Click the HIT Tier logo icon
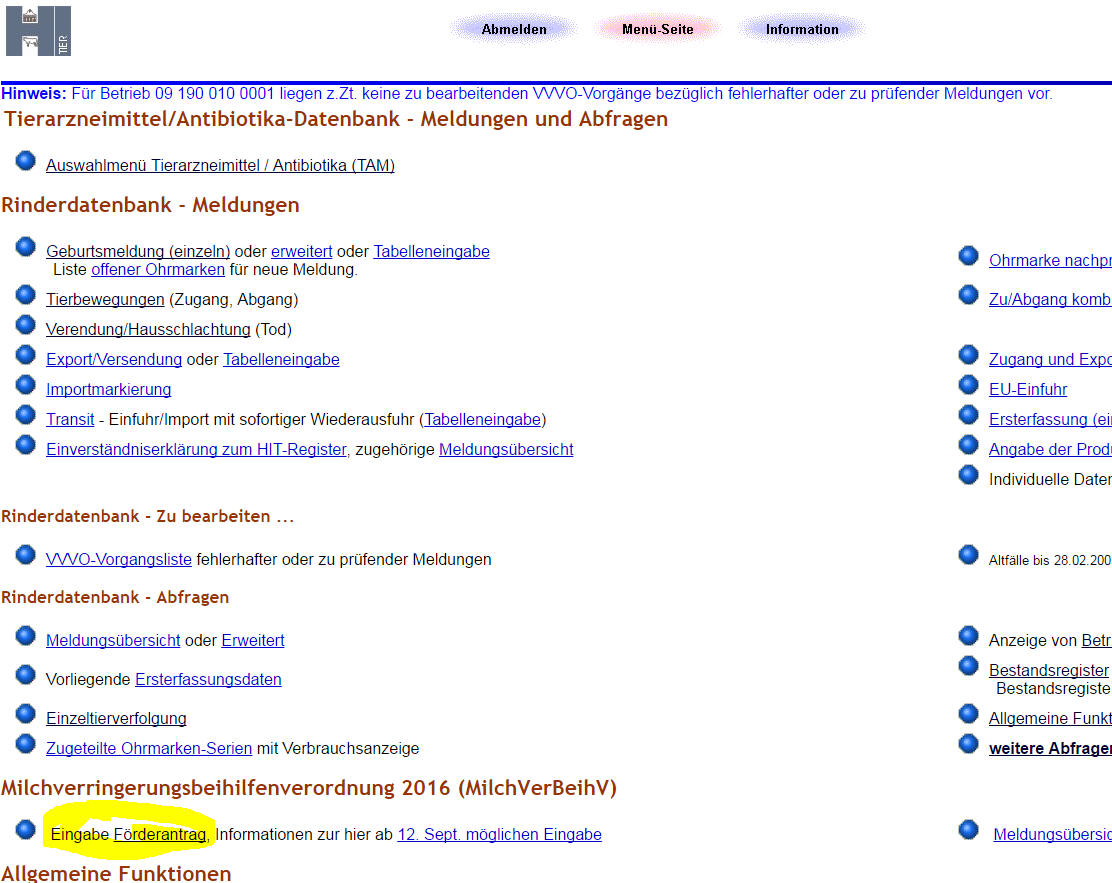Screen dimensions: 1112x883 tap(38, 31)
